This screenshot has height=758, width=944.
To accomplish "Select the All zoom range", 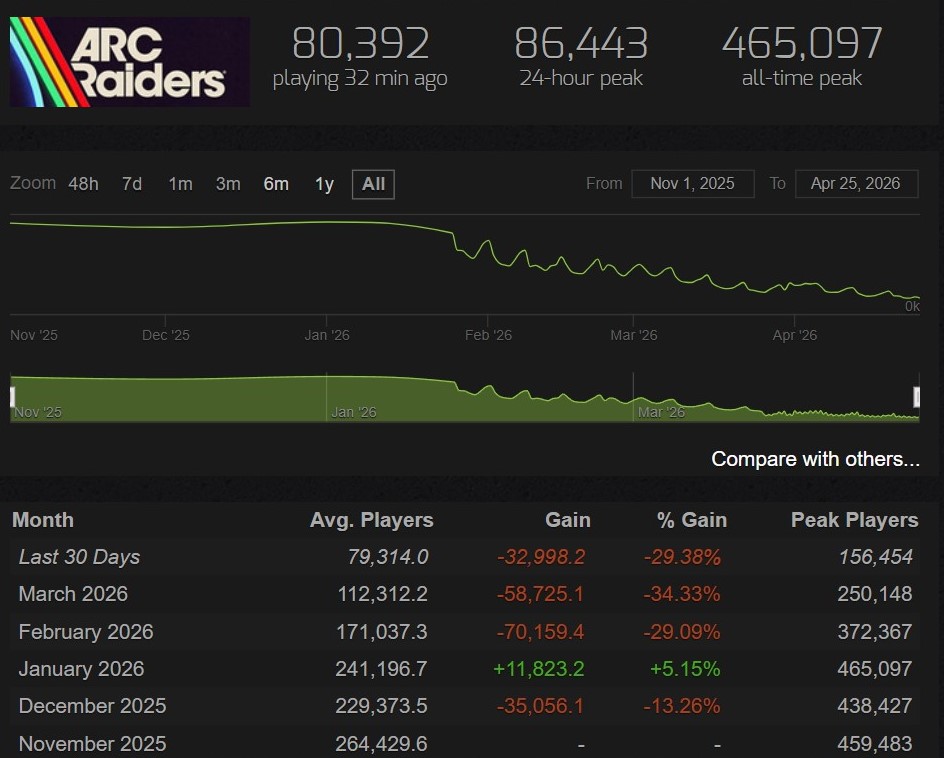I will pos(373,184).
